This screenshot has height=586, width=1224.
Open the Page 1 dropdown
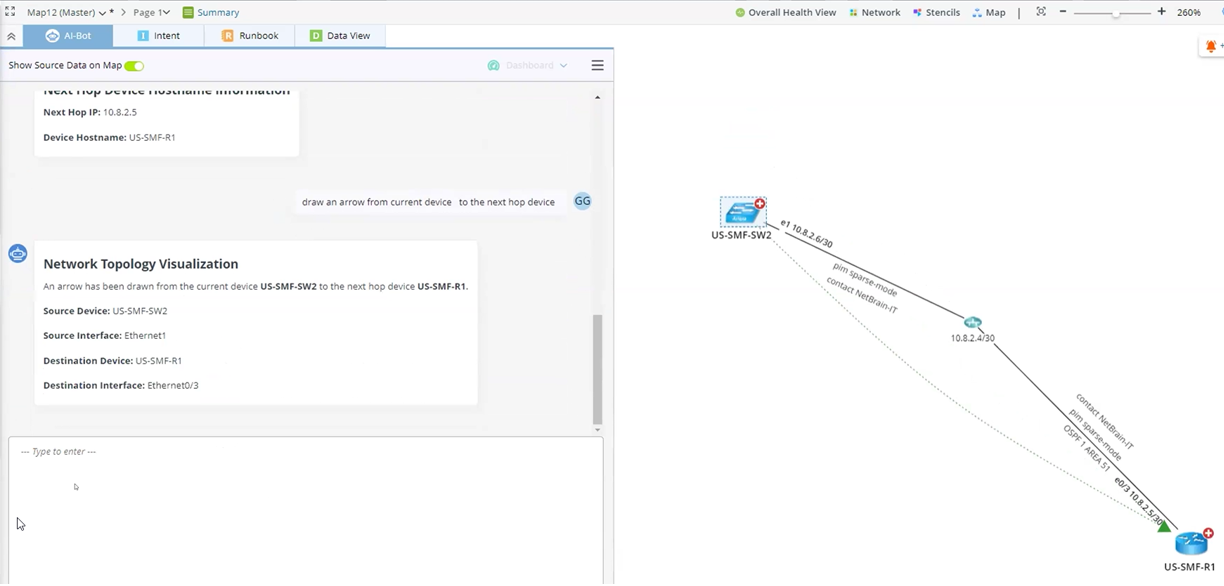click(151, 12)
